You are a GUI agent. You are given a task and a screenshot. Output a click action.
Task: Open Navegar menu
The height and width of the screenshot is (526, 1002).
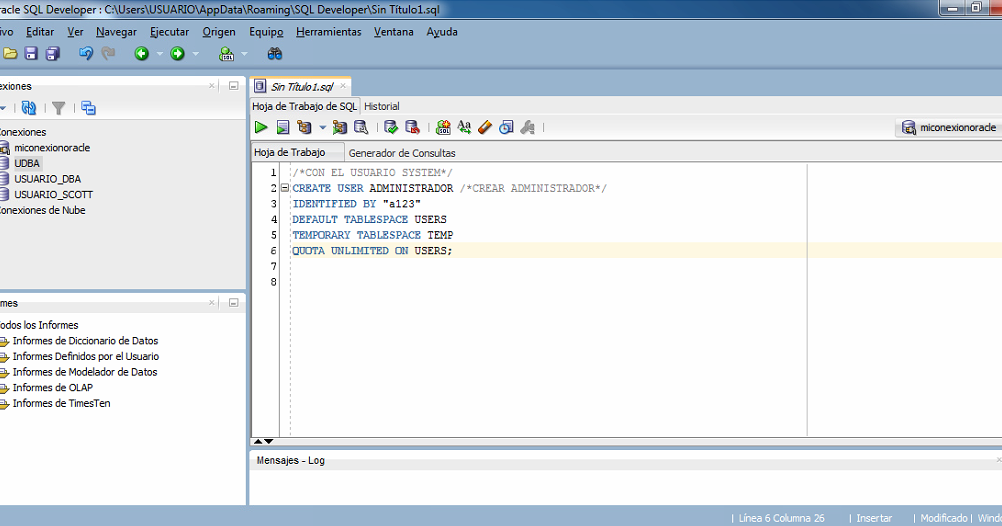[116, 31]
